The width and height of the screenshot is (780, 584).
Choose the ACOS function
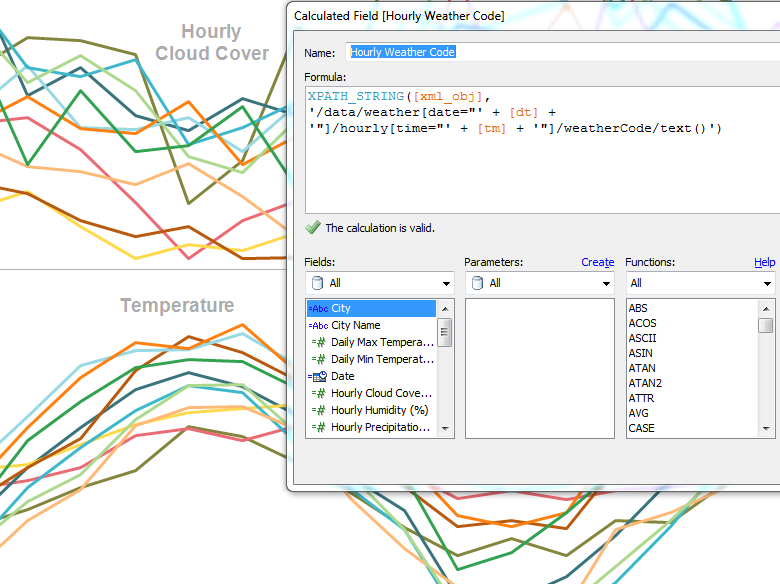pyautogui.click(x=642, y=323)
